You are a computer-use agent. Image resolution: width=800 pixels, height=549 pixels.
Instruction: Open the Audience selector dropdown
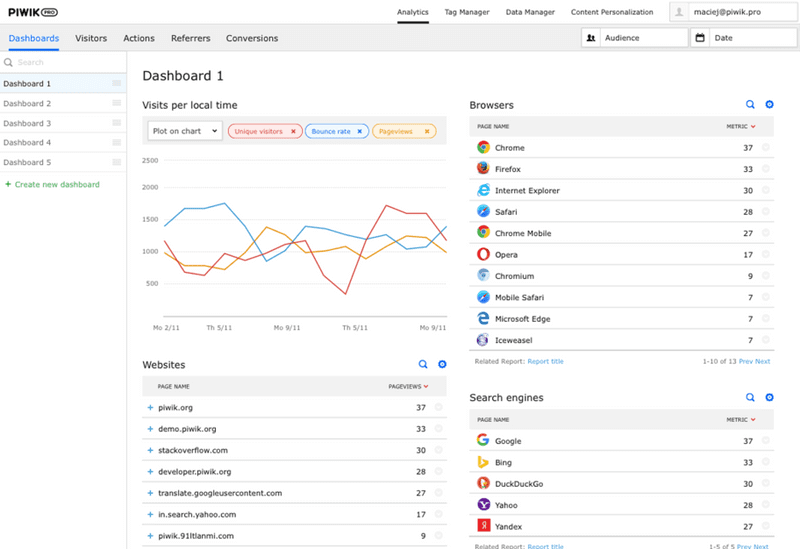pos(634,38)
